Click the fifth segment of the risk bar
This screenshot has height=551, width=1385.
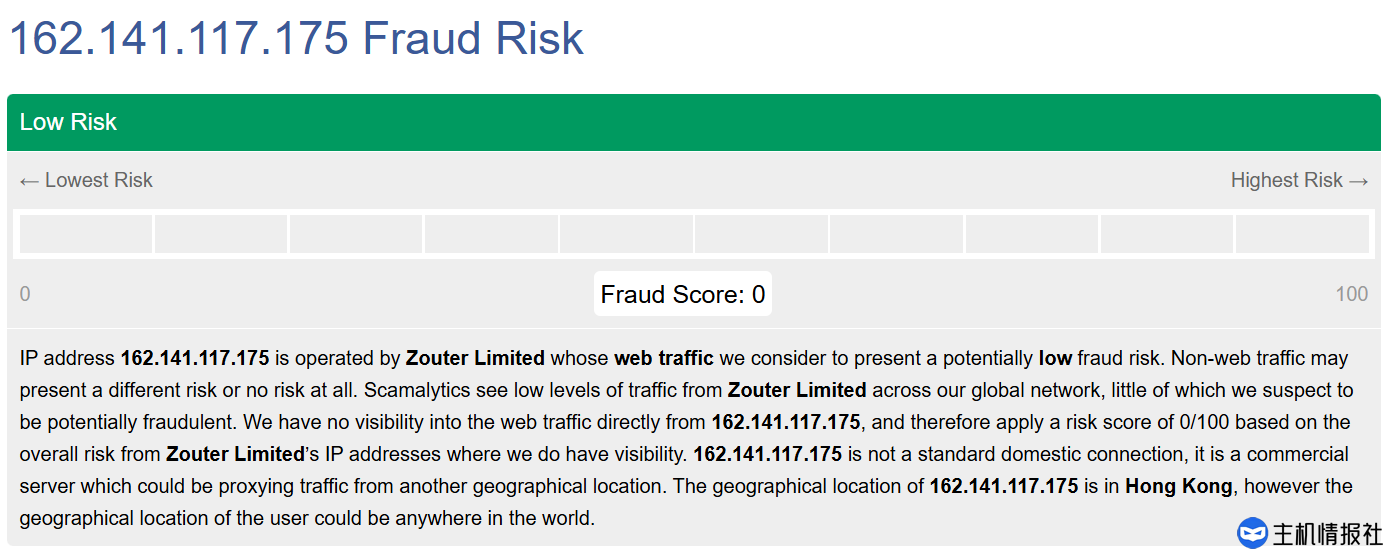tap(626, 234)
